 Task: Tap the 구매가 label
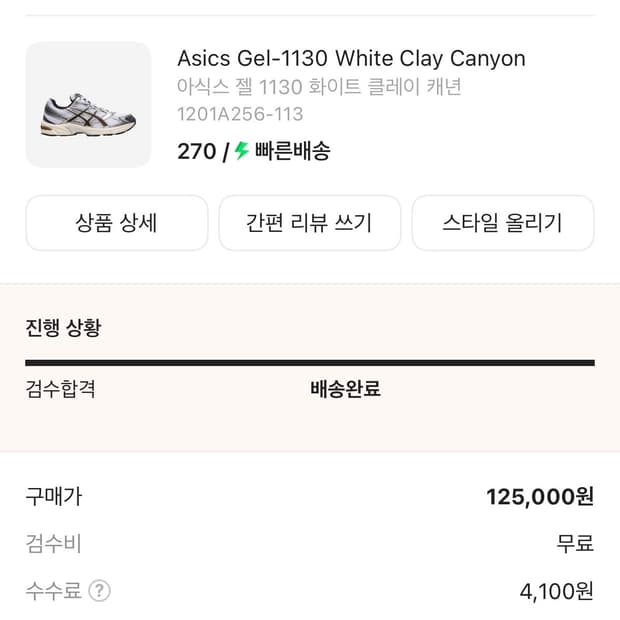53,496
